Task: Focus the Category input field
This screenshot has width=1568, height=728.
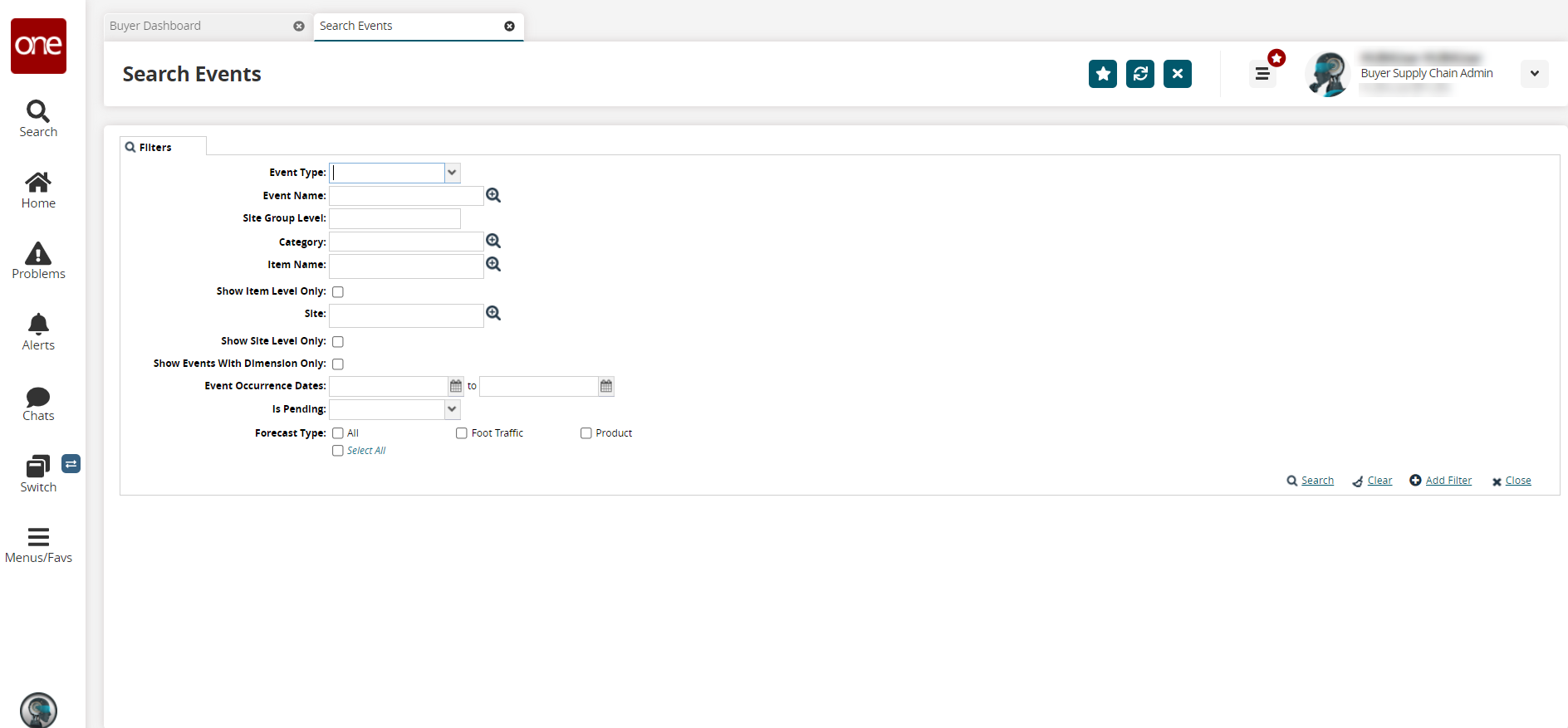Action: (406, 242)
